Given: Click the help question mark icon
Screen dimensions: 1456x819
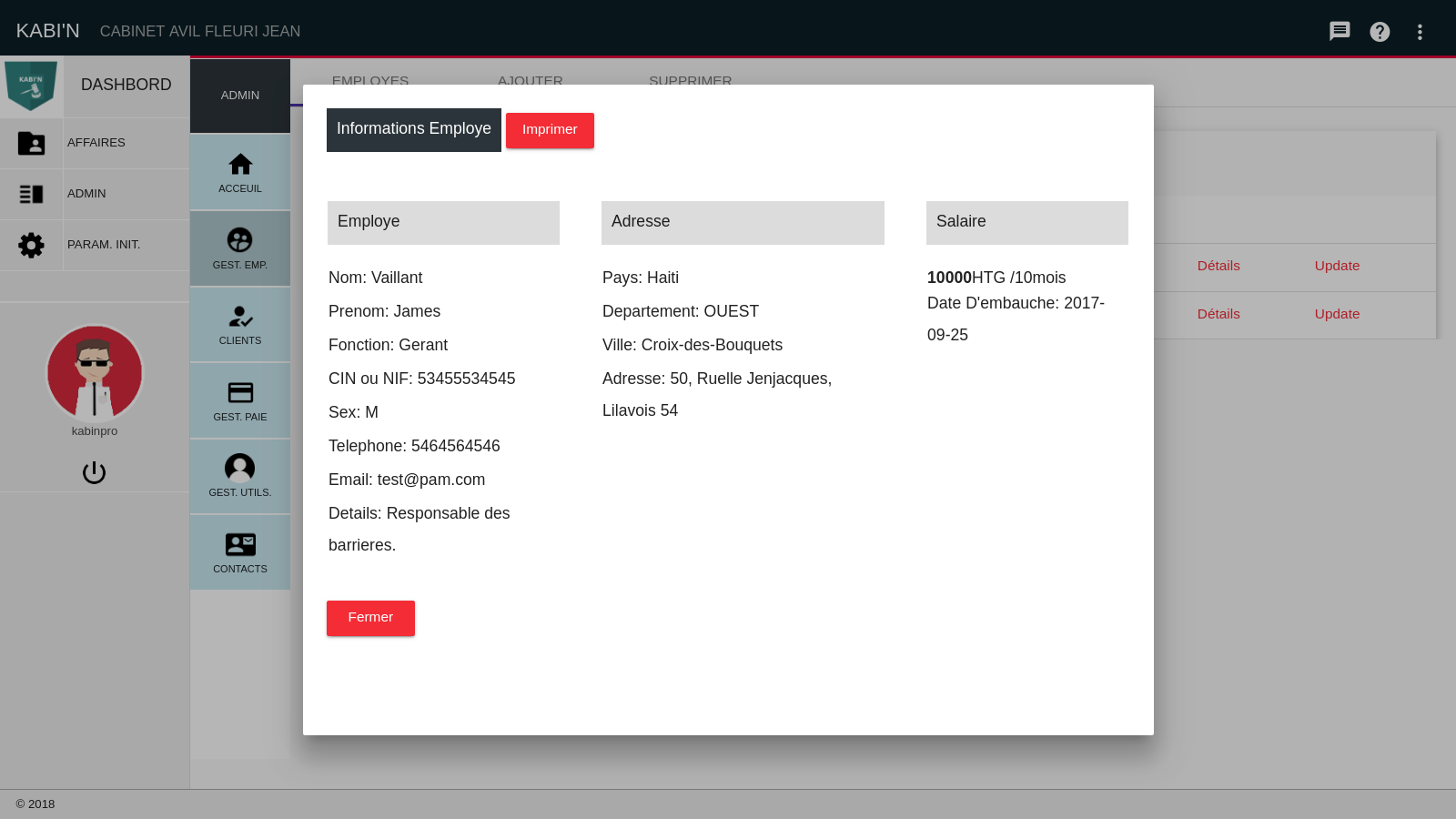Looking at the screenshot, I should click(1380, 32).
